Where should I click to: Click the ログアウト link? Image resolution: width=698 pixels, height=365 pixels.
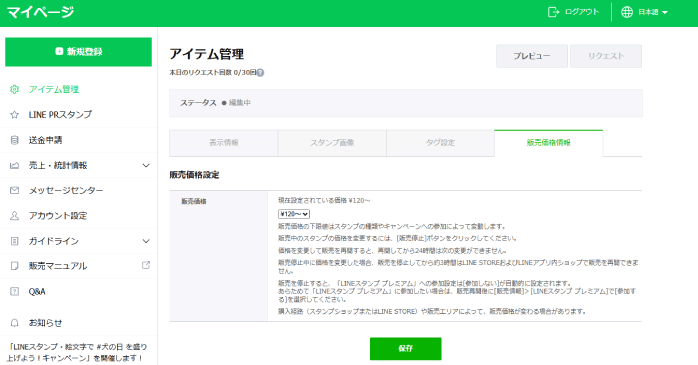[x=582, y=12]
